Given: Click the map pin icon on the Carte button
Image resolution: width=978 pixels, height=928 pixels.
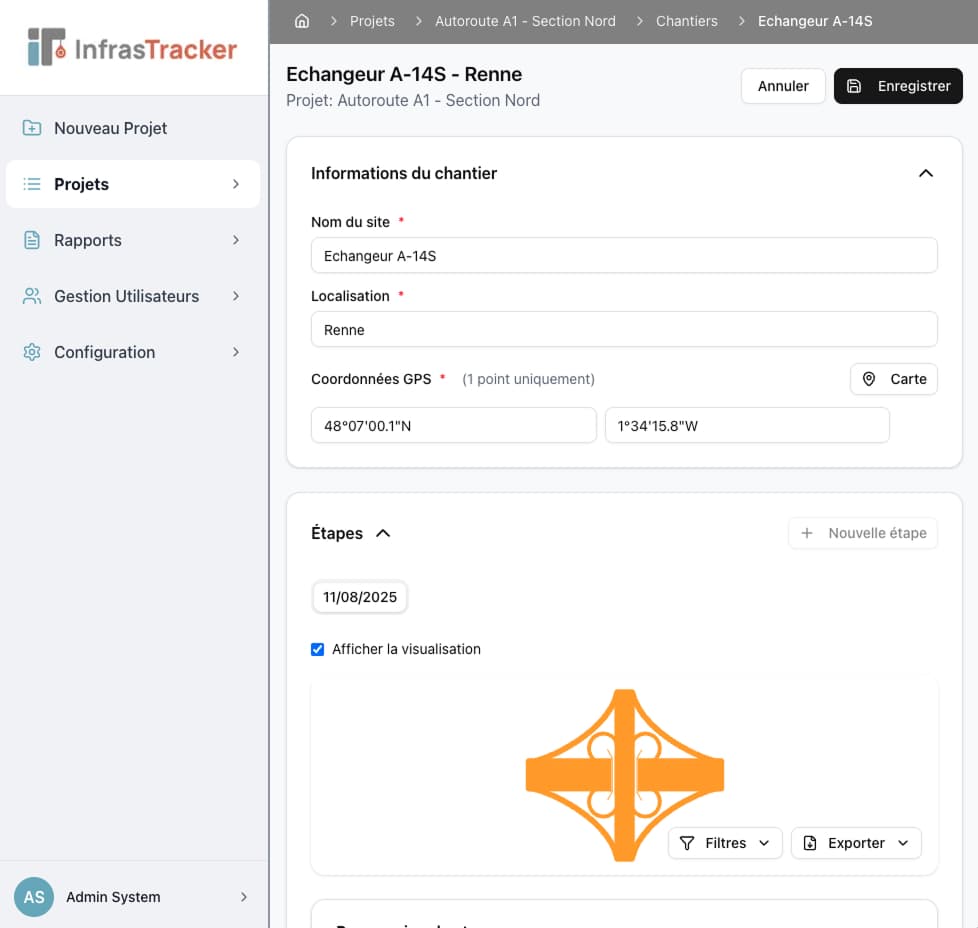Looking at the screenshot, I should click(x=869, y=379).
